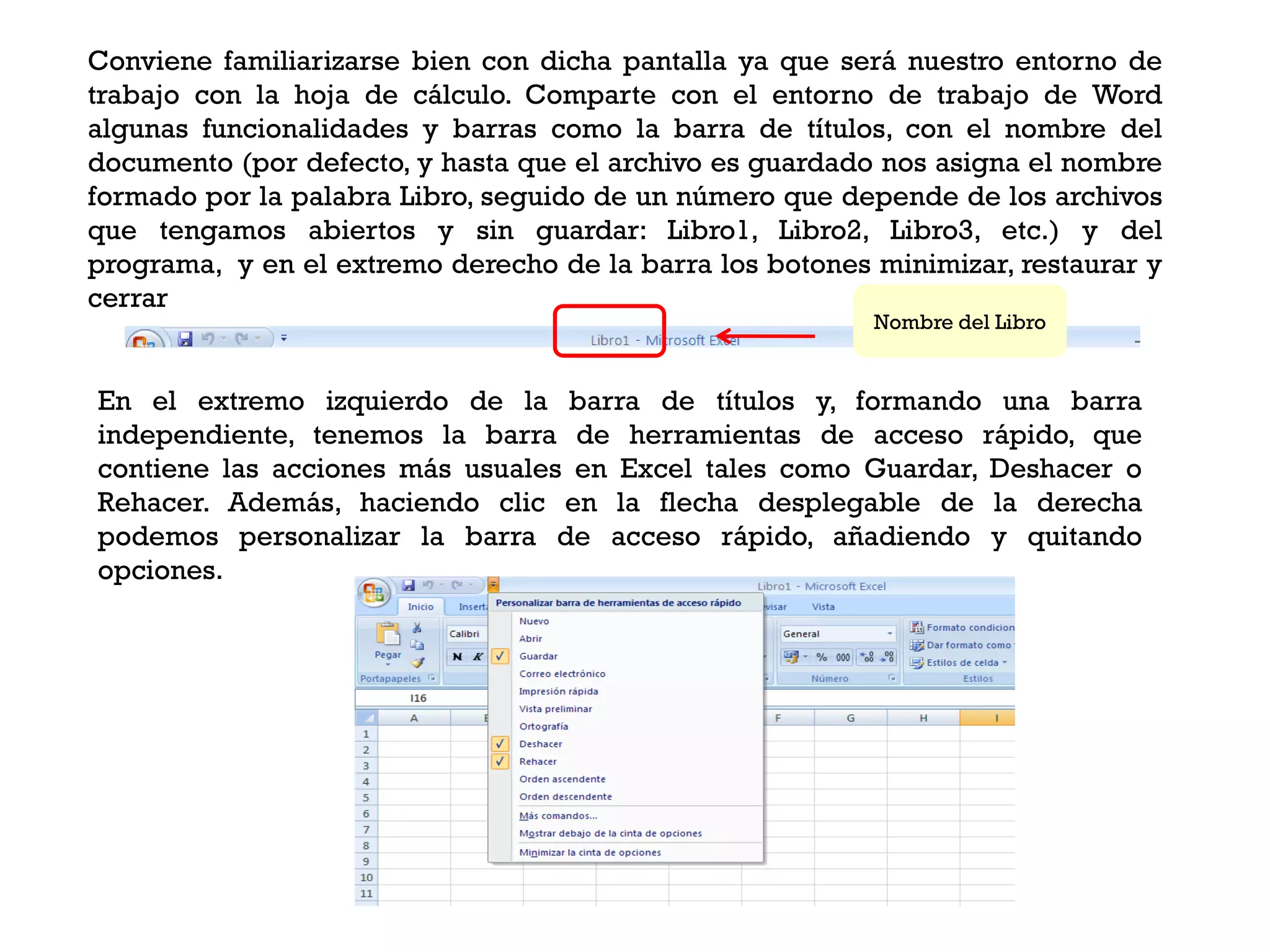Enable Impresión rápida in the menu
This screenshot has width=1270, height=952.
626,691
